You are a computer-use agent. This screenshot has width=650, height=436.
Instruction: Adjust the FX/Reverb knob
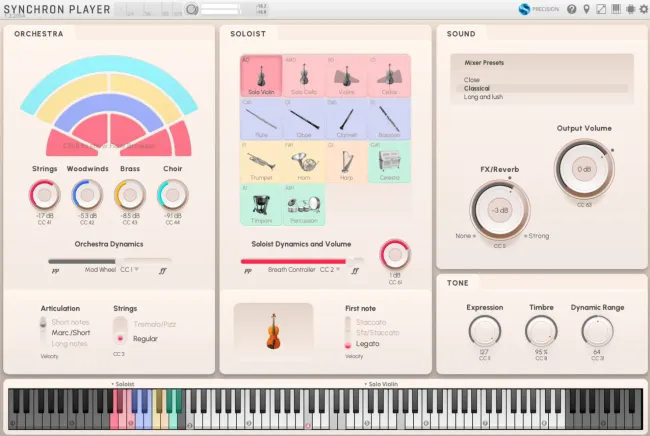[x=500, y=210]
